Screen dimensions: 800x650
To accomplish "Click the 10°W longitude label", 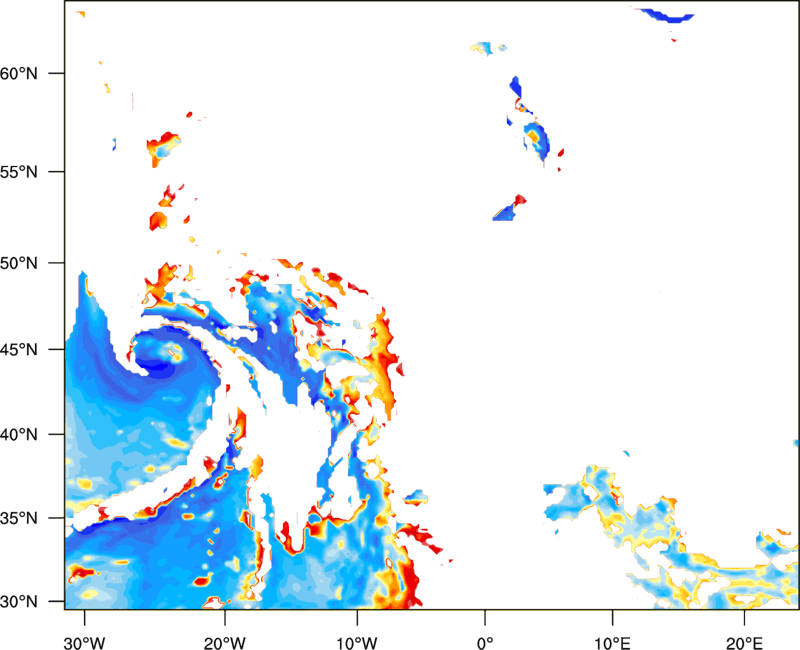I will pyautogui.click(x=357, y=643).
